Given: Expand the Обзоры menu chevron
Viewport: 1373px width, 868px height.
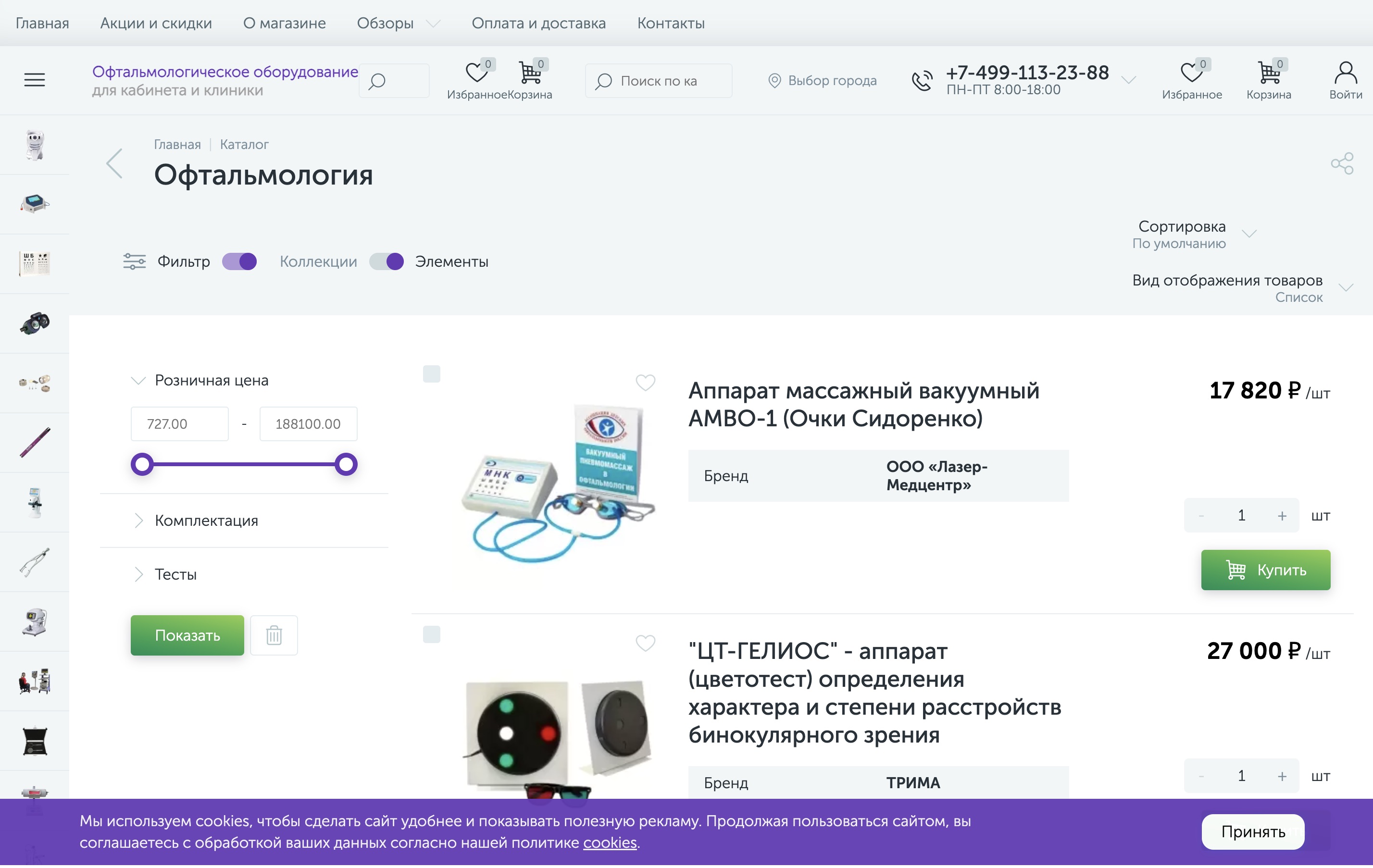Looking at the screenshot, I should [433, 24].
